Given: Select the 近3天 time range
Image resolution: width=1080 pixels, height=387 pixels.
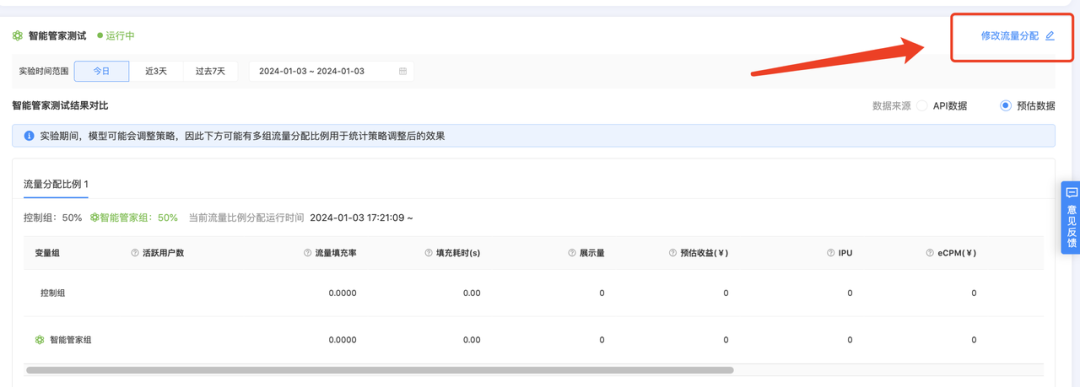Looking at the screenshot, I should pos(156,71).
